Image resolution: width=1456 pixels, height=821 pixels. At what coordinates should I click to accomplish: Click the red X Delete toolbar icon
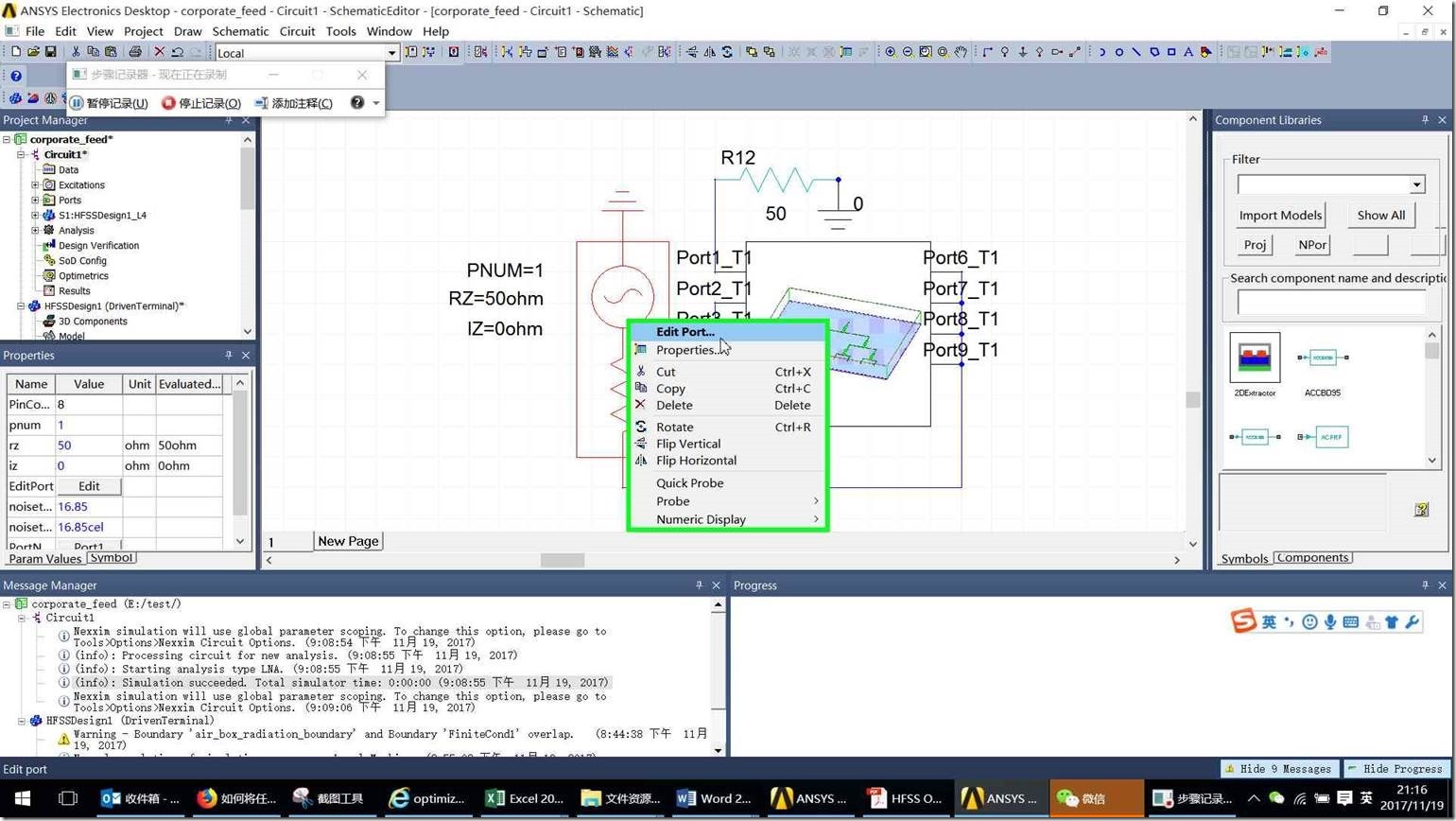(x=159, y=52)
